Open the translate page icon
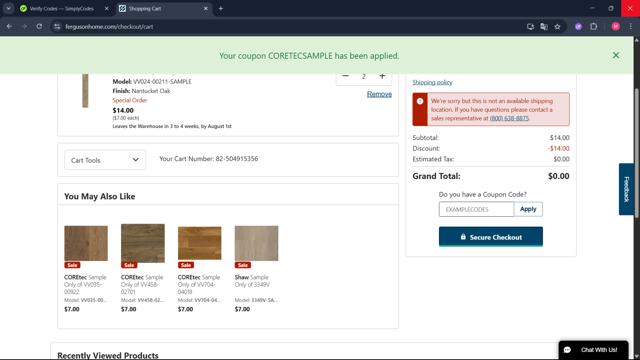The height and width of the screenshot is (360, 640). pyautogui.click(x=544, y=27)
